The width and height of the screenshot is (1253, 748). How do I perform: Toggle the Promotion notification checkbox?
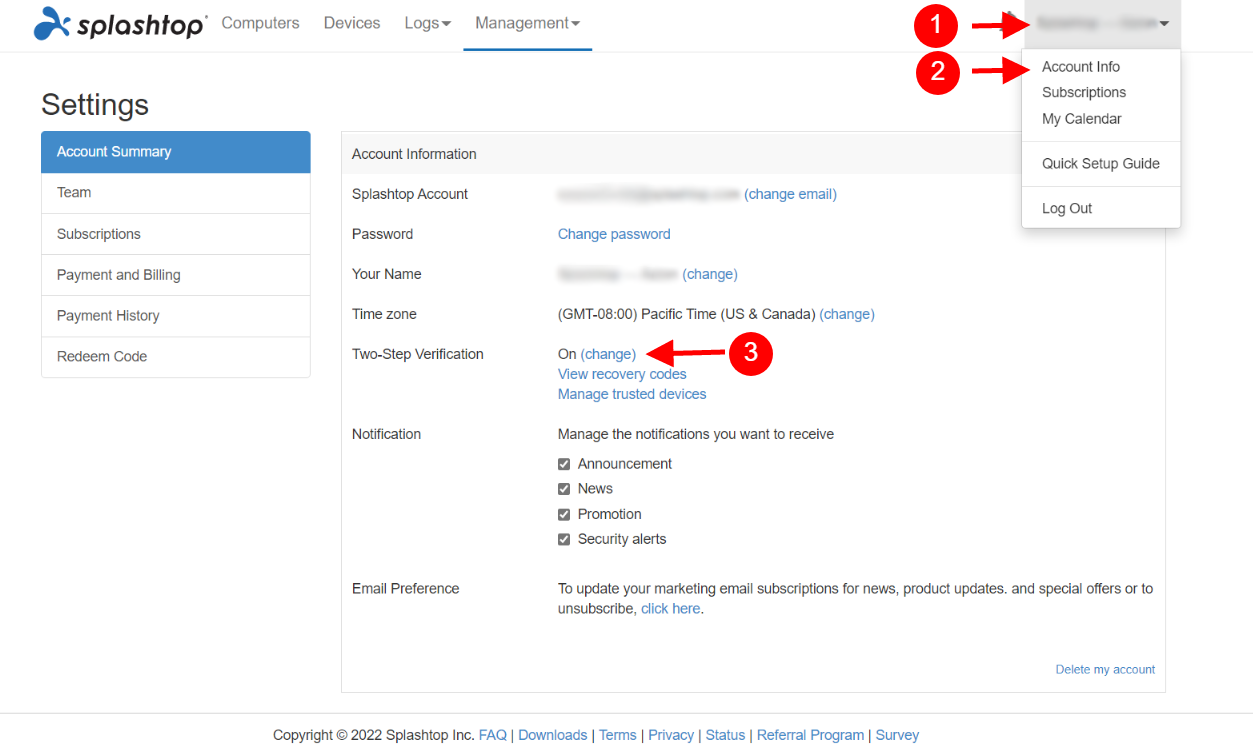(x=564, y=514)
